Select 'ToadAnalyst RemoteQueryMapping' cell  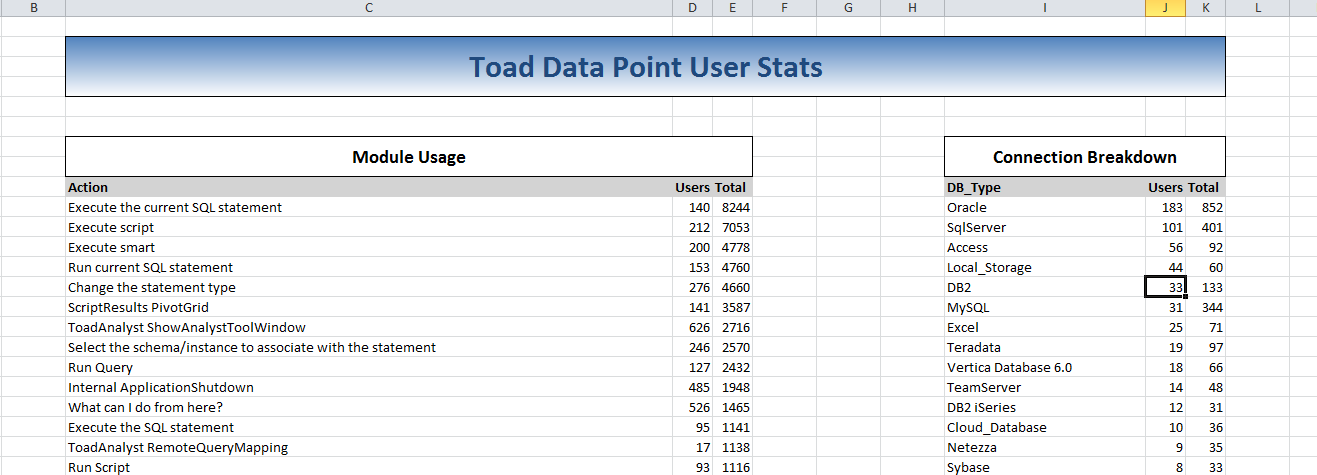point(368,447)
